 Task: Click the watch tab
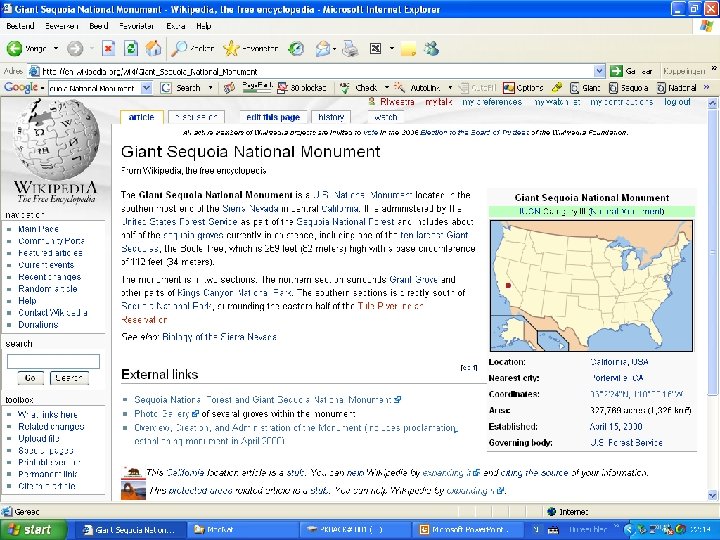point(386,118)
